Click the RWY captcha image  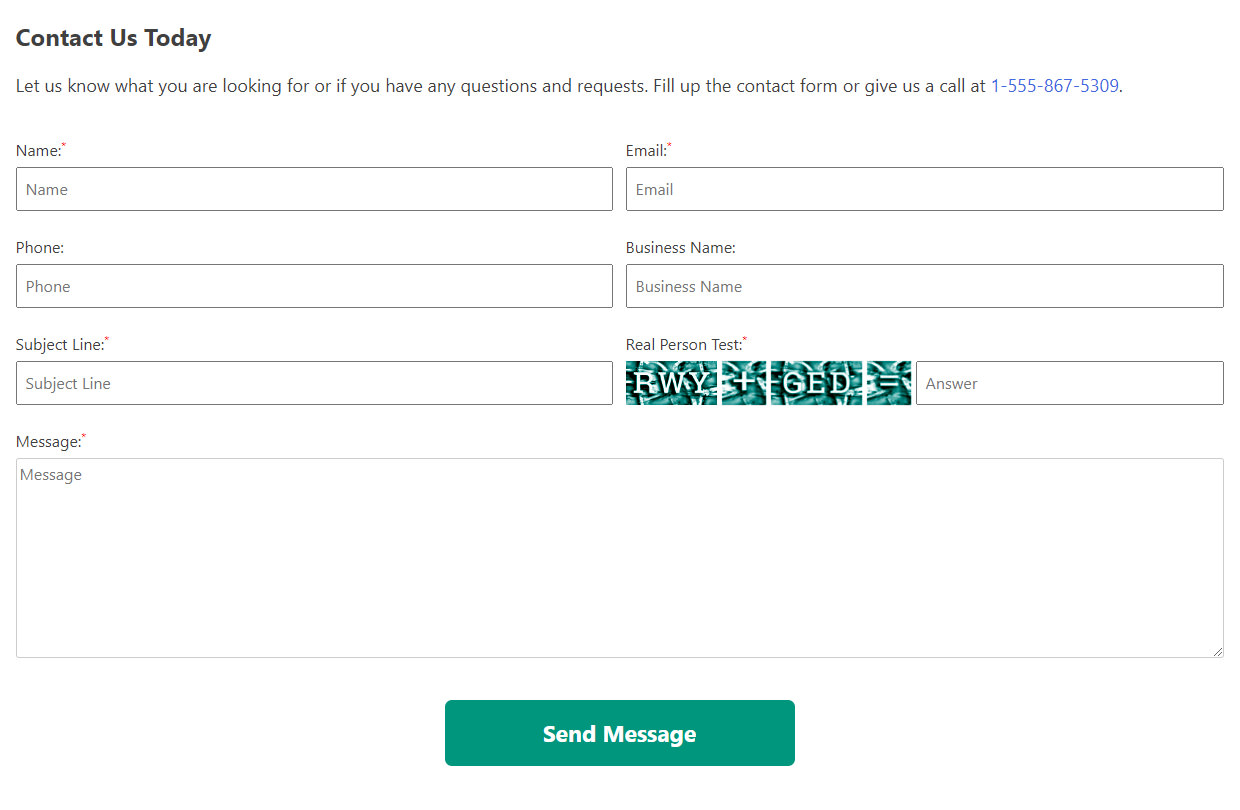pos(671,383)
